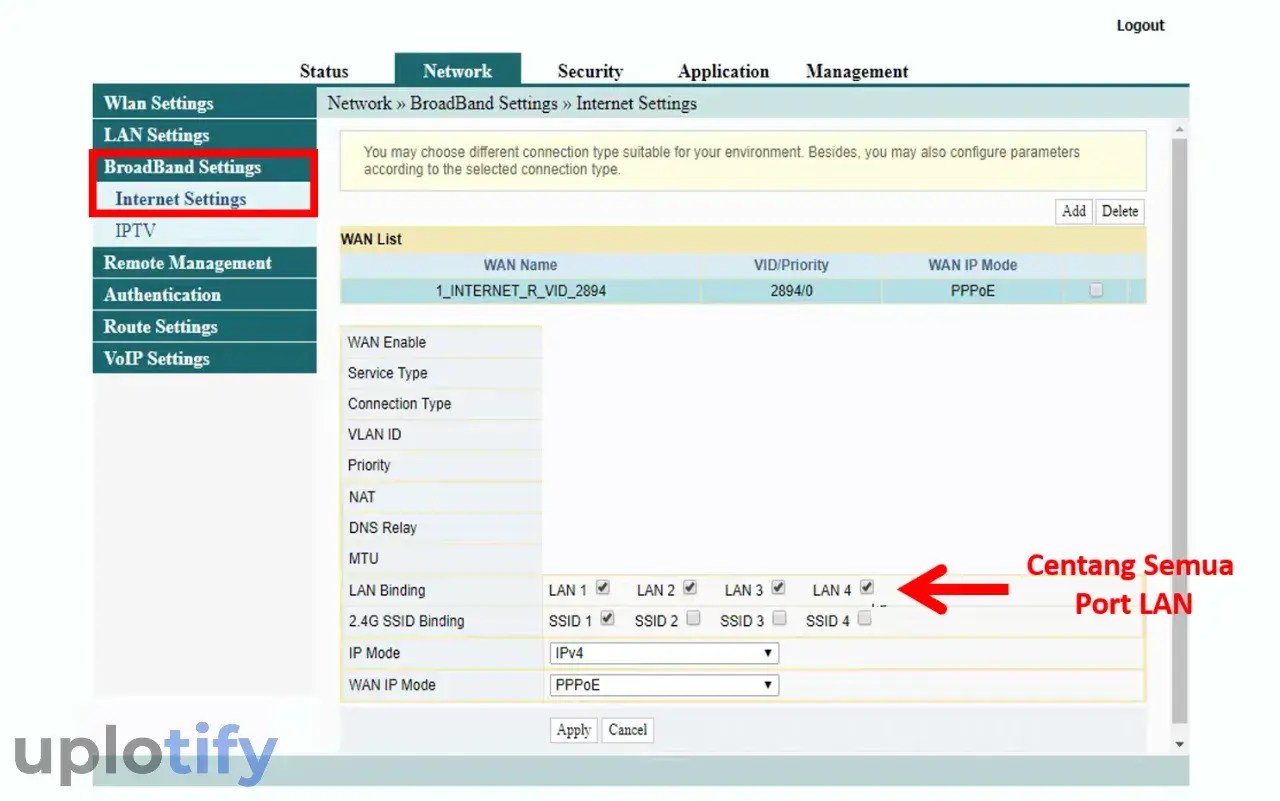Screen dimensions: 1280x801
Task: Toggle the LAN 4 binding checkbox
Action: [x=866, y=587]
